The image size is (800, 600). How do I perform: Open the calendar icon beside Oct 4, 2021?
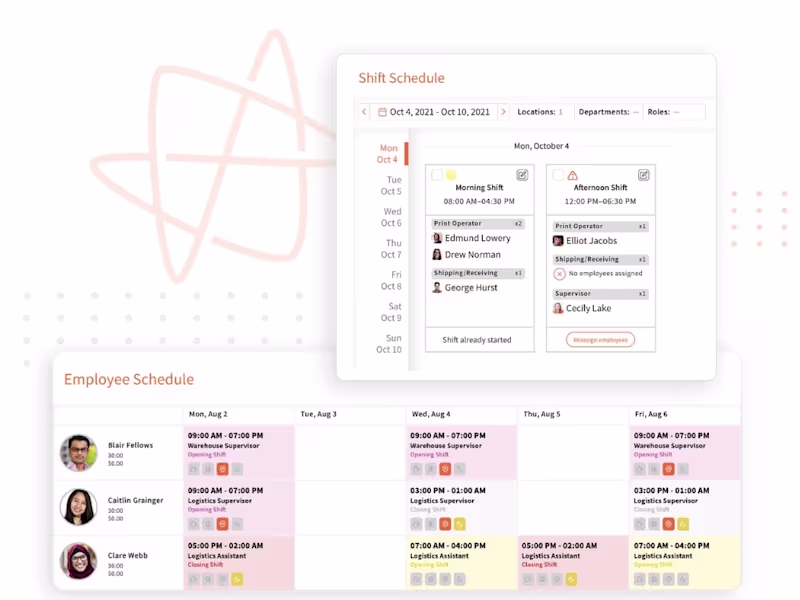pos(382,112)
